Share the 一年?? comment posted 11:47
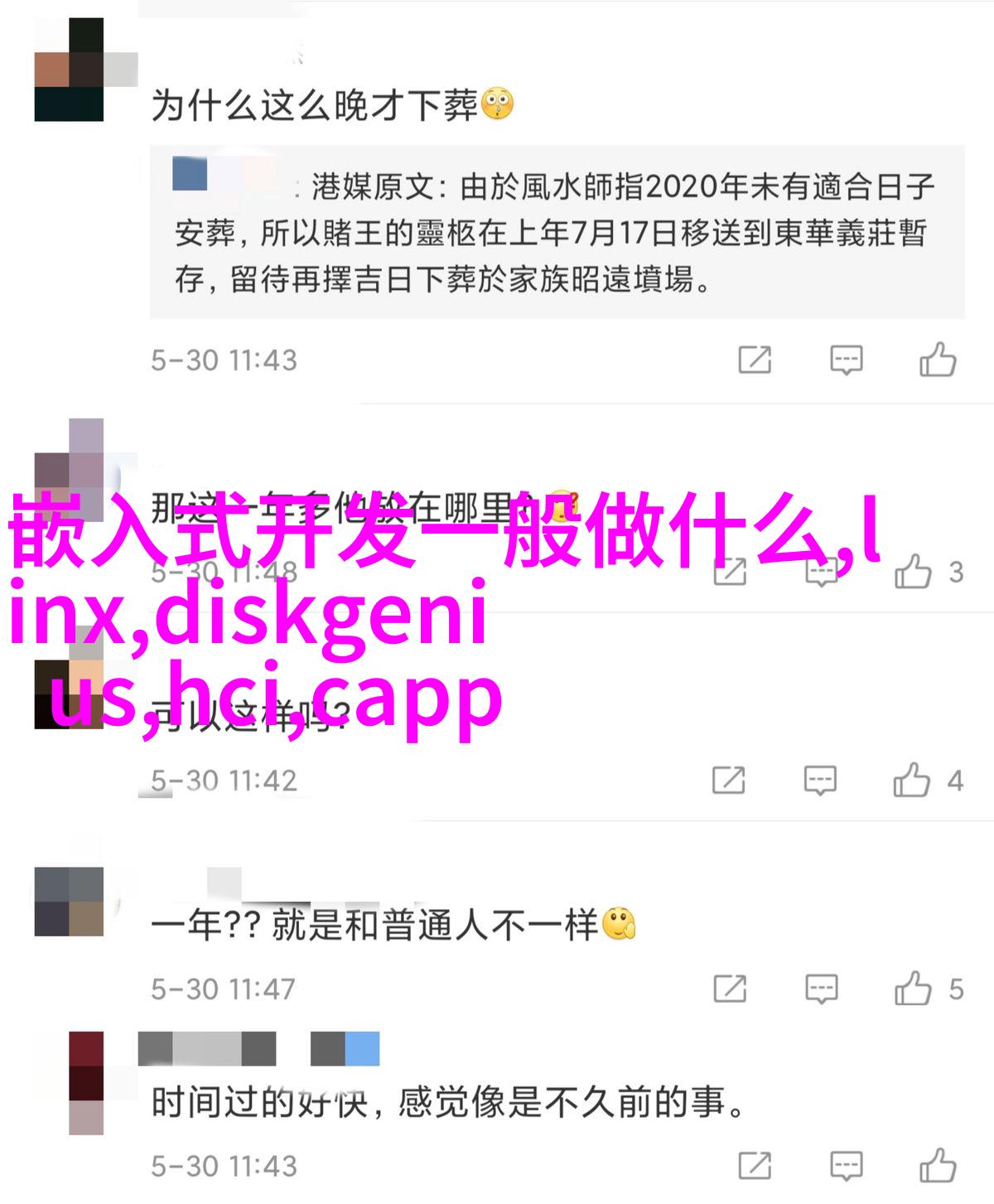The width and height of the screenshot is (994, 1204). coord(730,989)
